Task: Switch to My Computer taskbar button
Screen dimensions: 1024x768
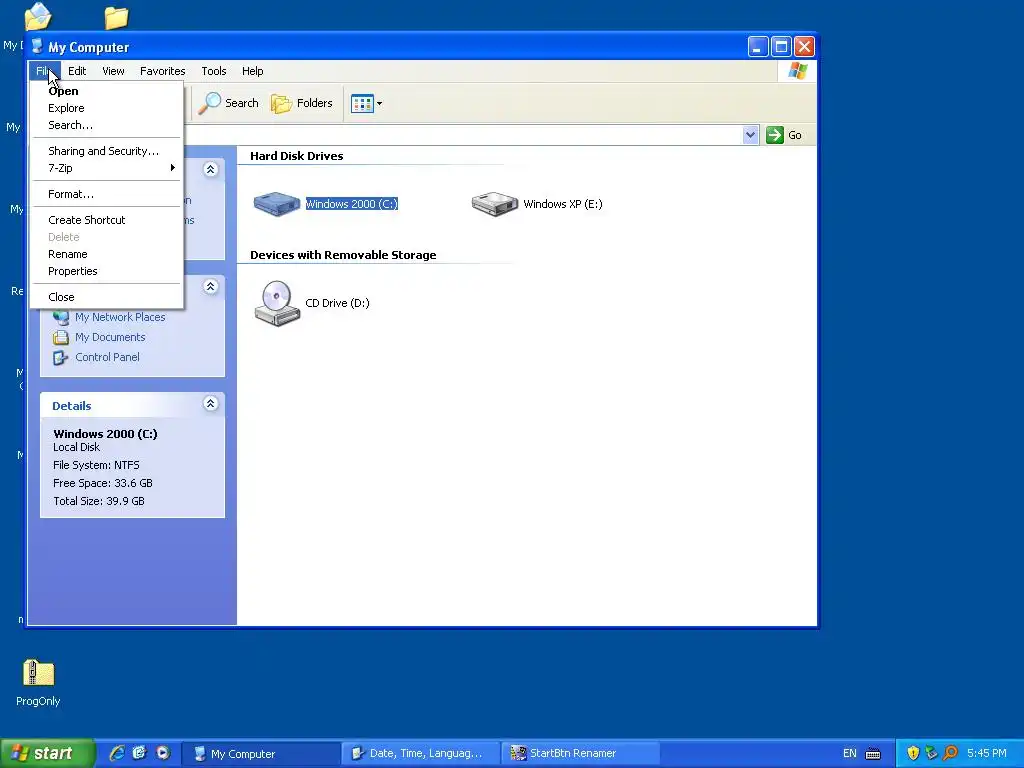Action: point(260,754)
